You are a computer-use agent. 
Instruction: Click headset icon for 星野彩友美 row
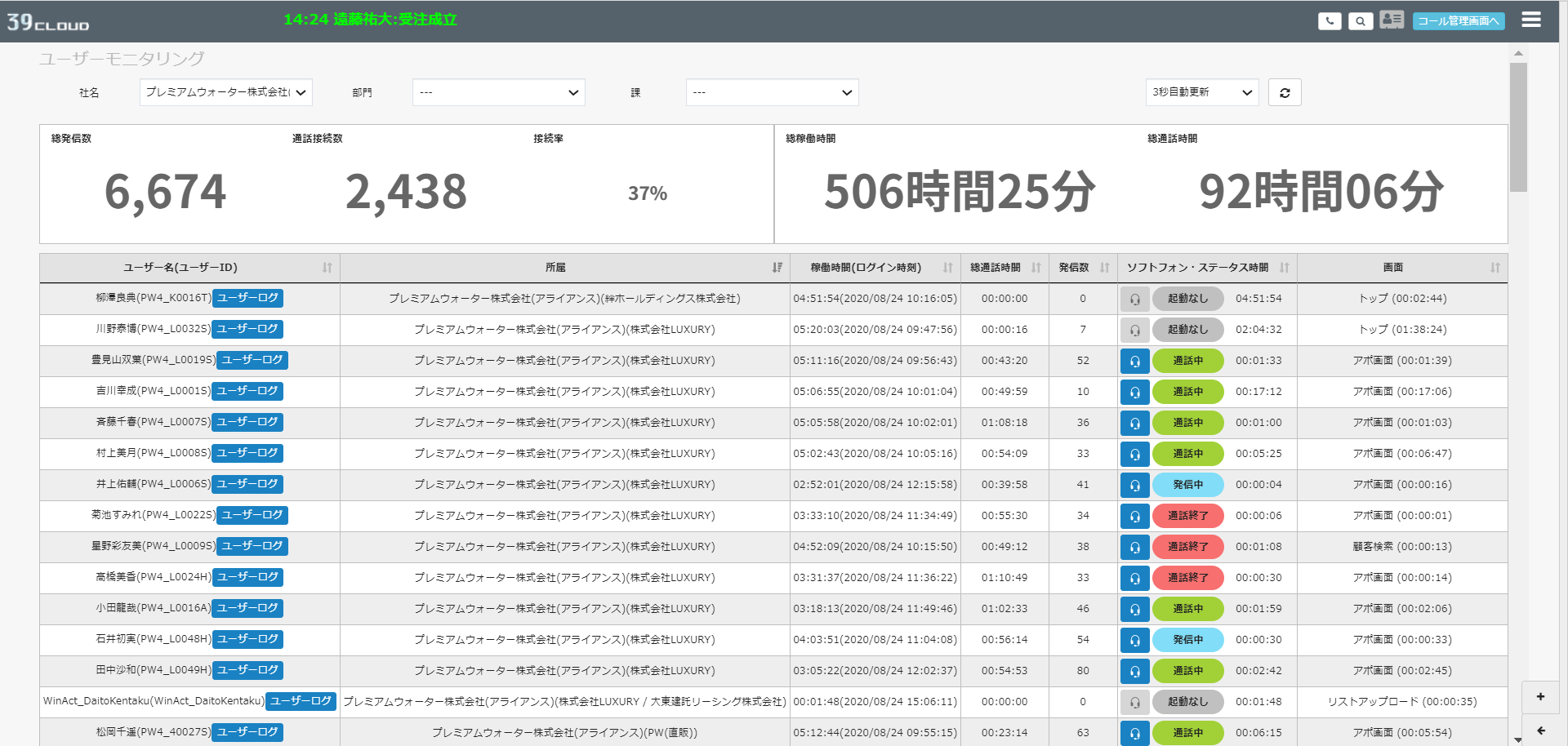click(1135, 547)
